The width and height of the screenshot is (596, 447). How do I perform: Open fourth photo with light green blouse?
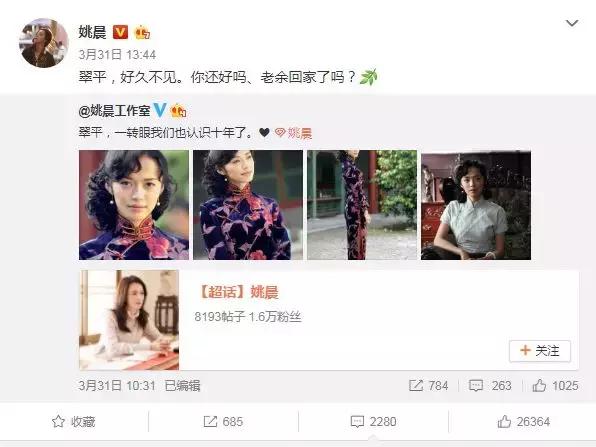coord(476,205)
